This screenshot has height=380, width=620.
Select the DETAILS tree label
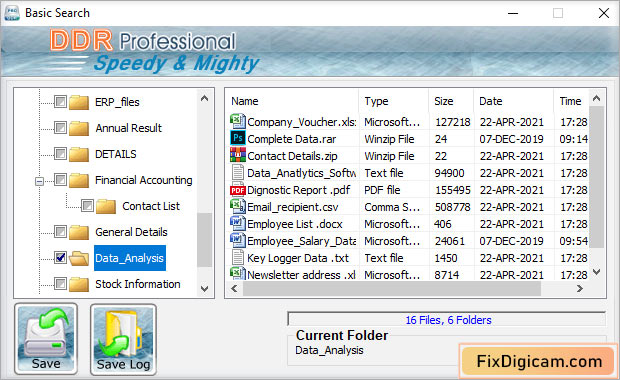pos(115,154)
